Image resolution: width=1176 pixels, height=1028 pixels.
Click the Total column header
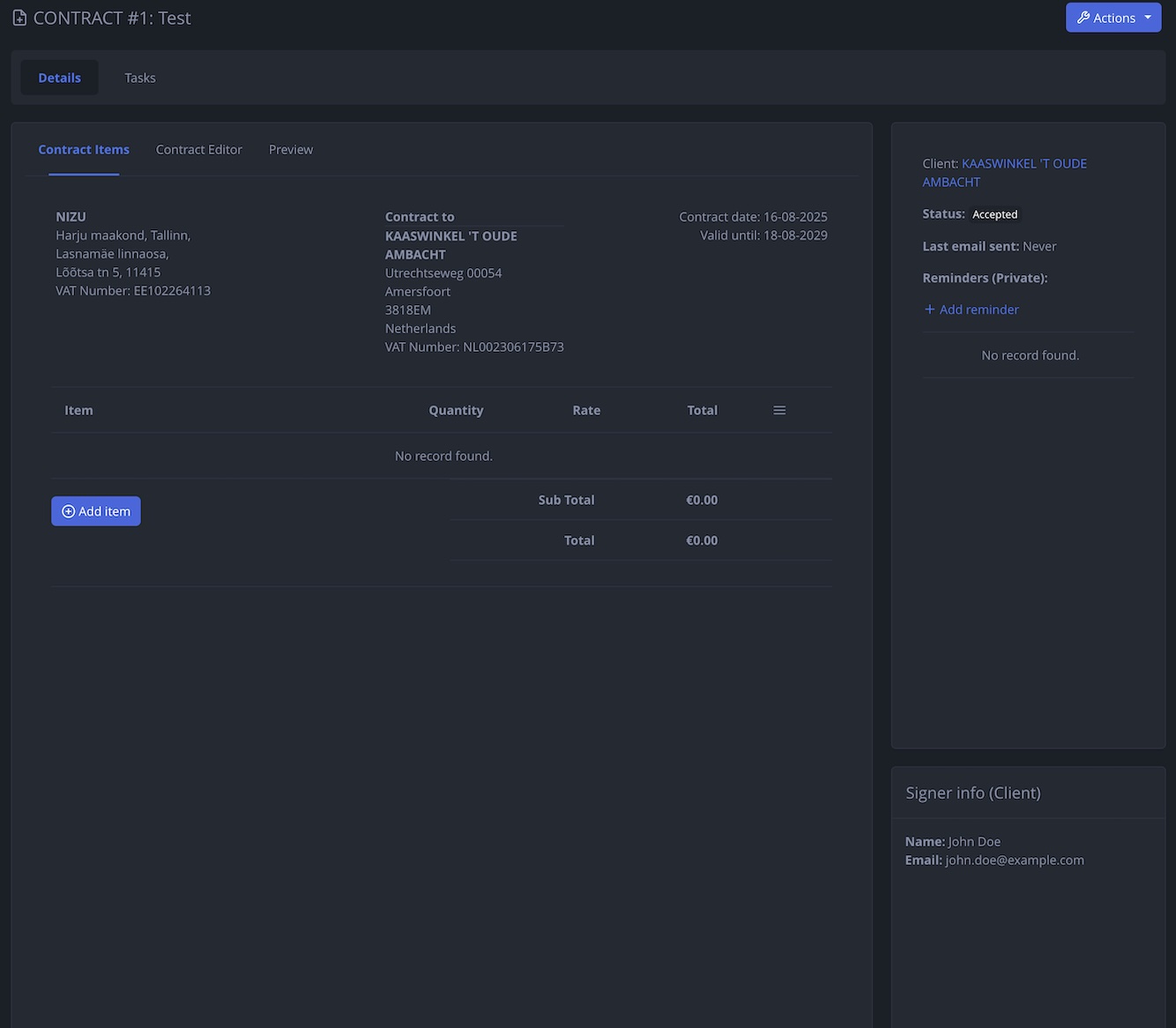tap(702, 409)
